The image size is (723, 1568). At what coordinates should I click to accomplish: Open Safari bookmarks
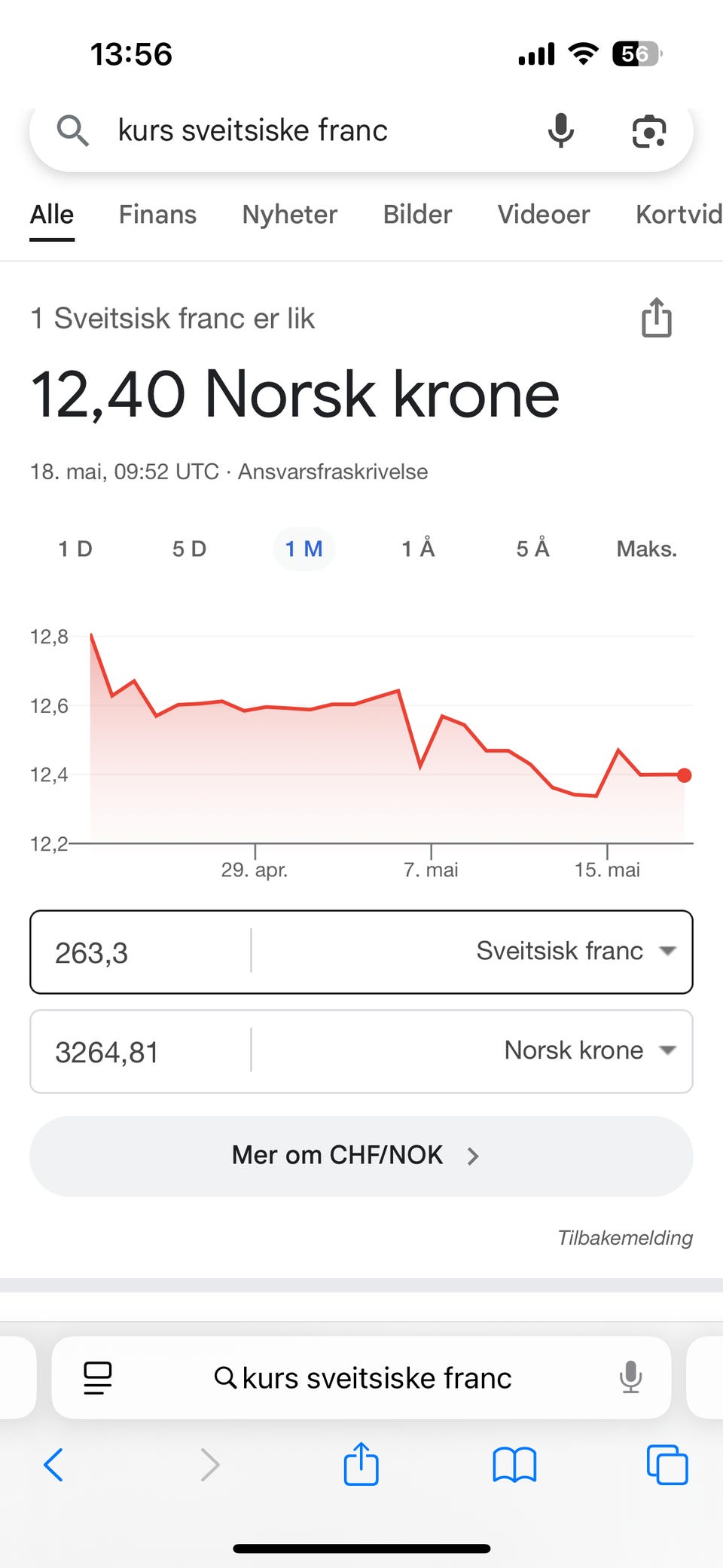[514, 1465]
